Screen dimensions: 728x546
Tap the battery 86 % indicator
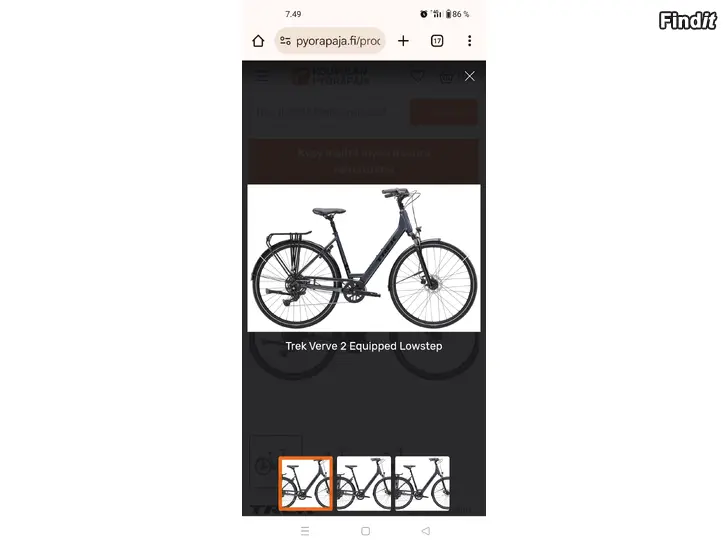click(457, 14)
